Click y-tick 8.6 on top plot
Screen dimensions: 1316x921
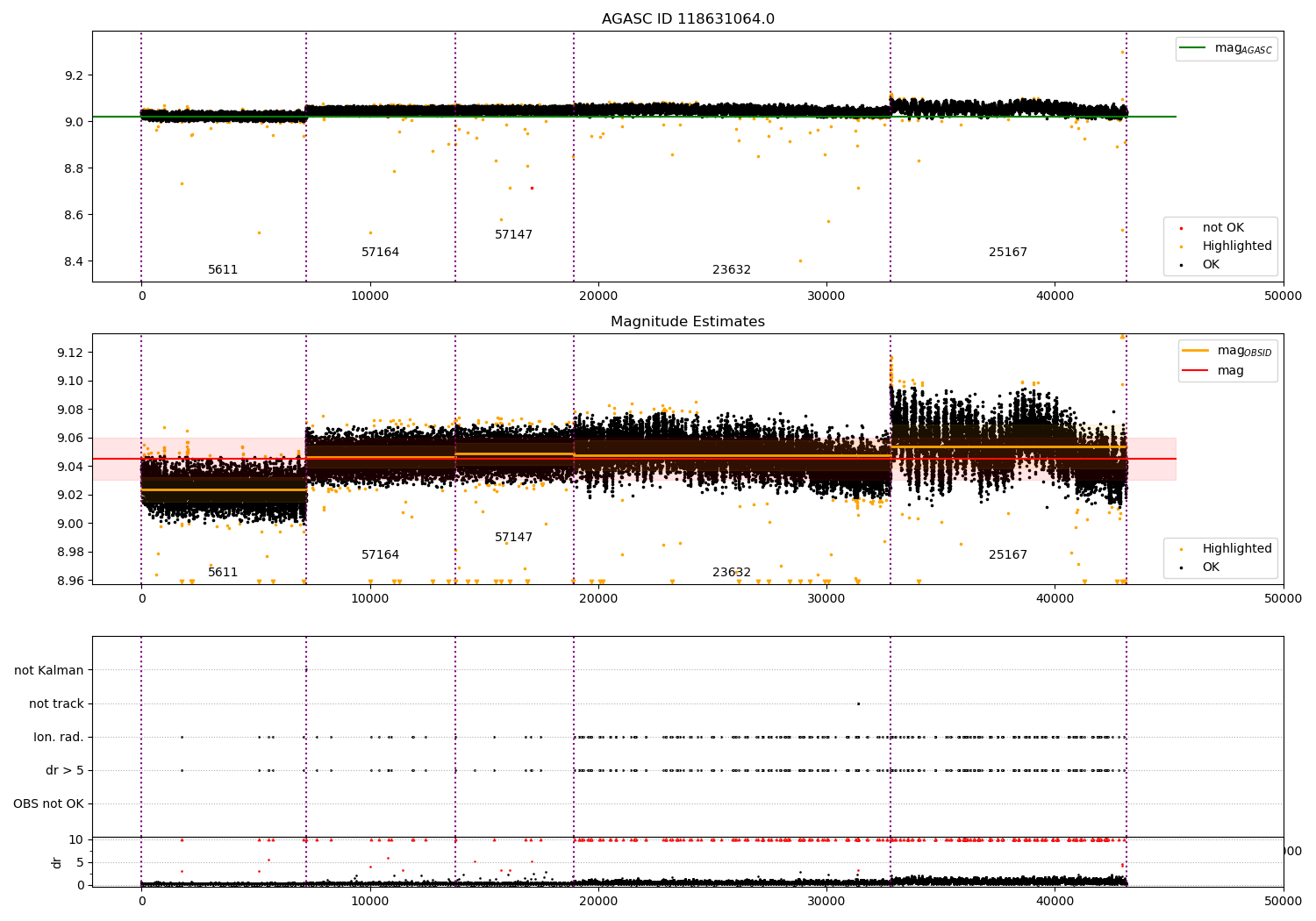click(74, 215)
